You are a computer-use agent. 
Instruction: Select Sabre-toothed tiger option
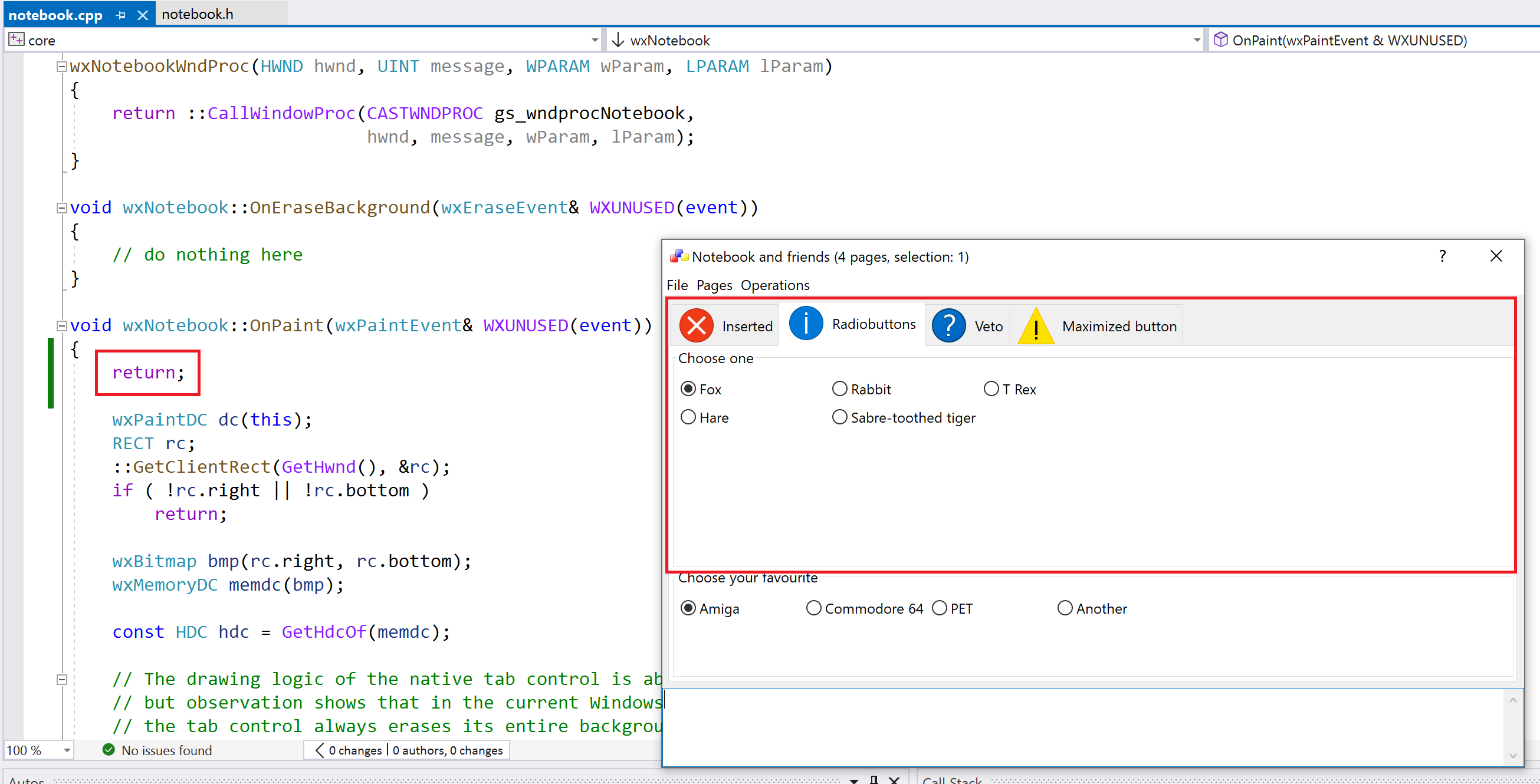839,417
